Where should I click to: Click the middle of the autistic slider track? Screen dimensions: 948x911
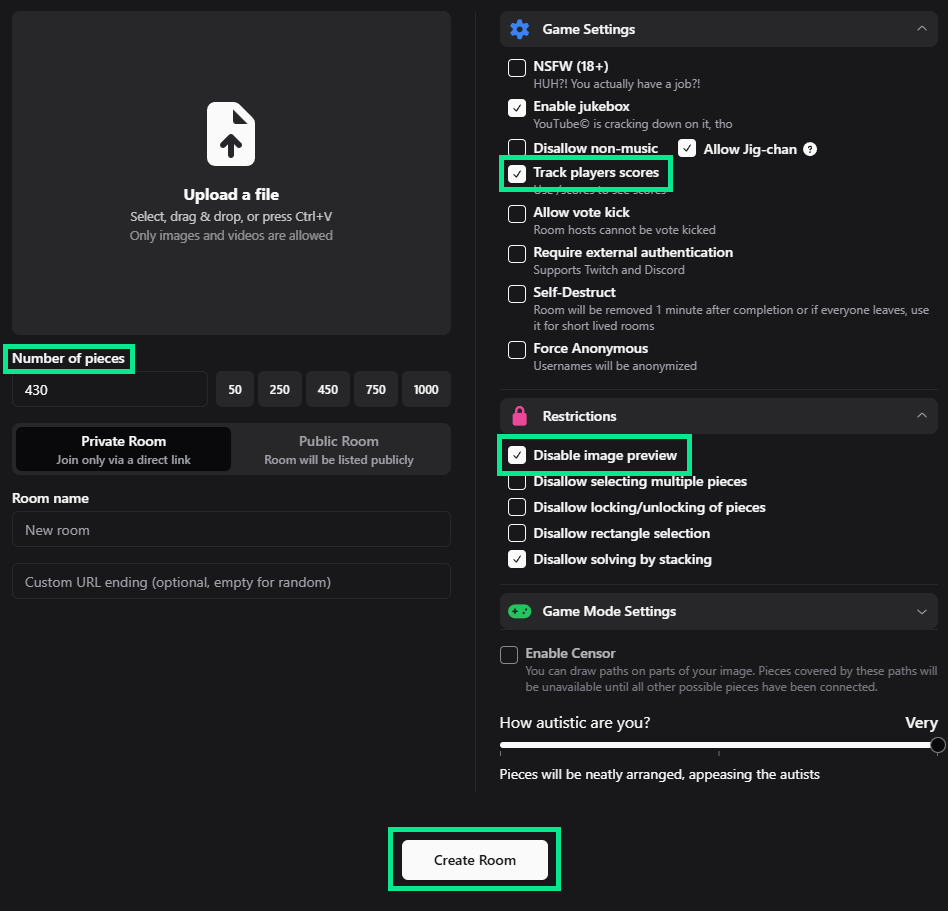[718, 745]
